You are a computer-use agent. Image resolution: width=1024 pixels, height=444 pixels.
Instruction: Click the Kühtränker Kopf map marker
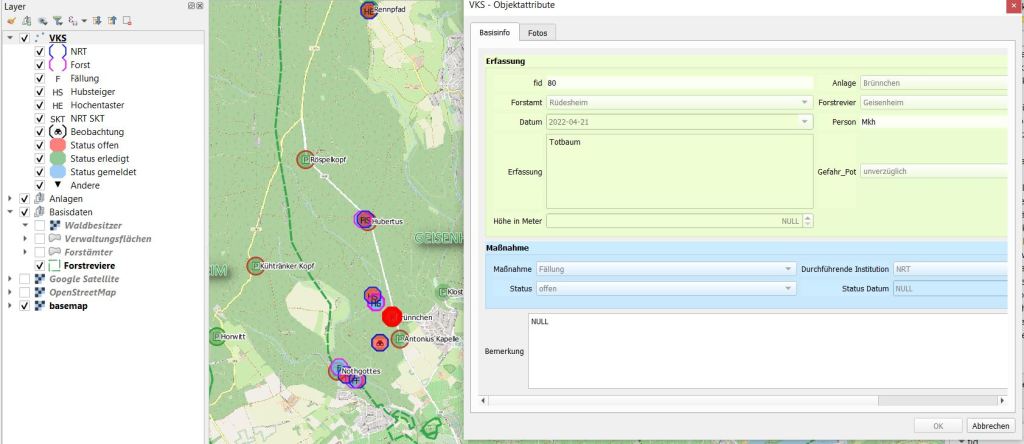(255, 266)
